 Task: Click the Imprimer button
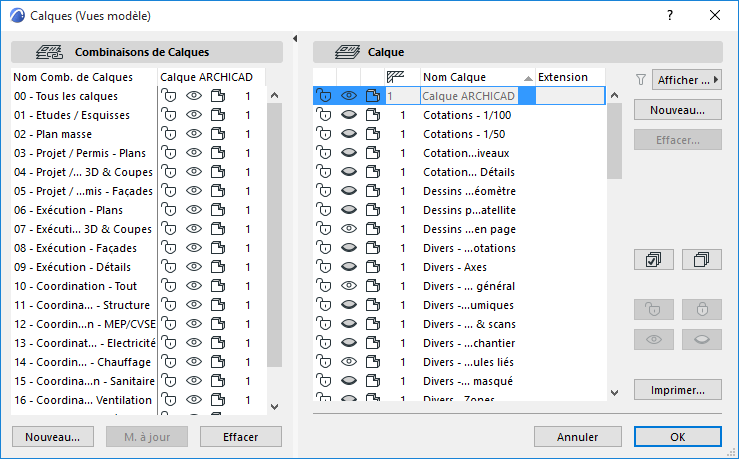(677, 390)
